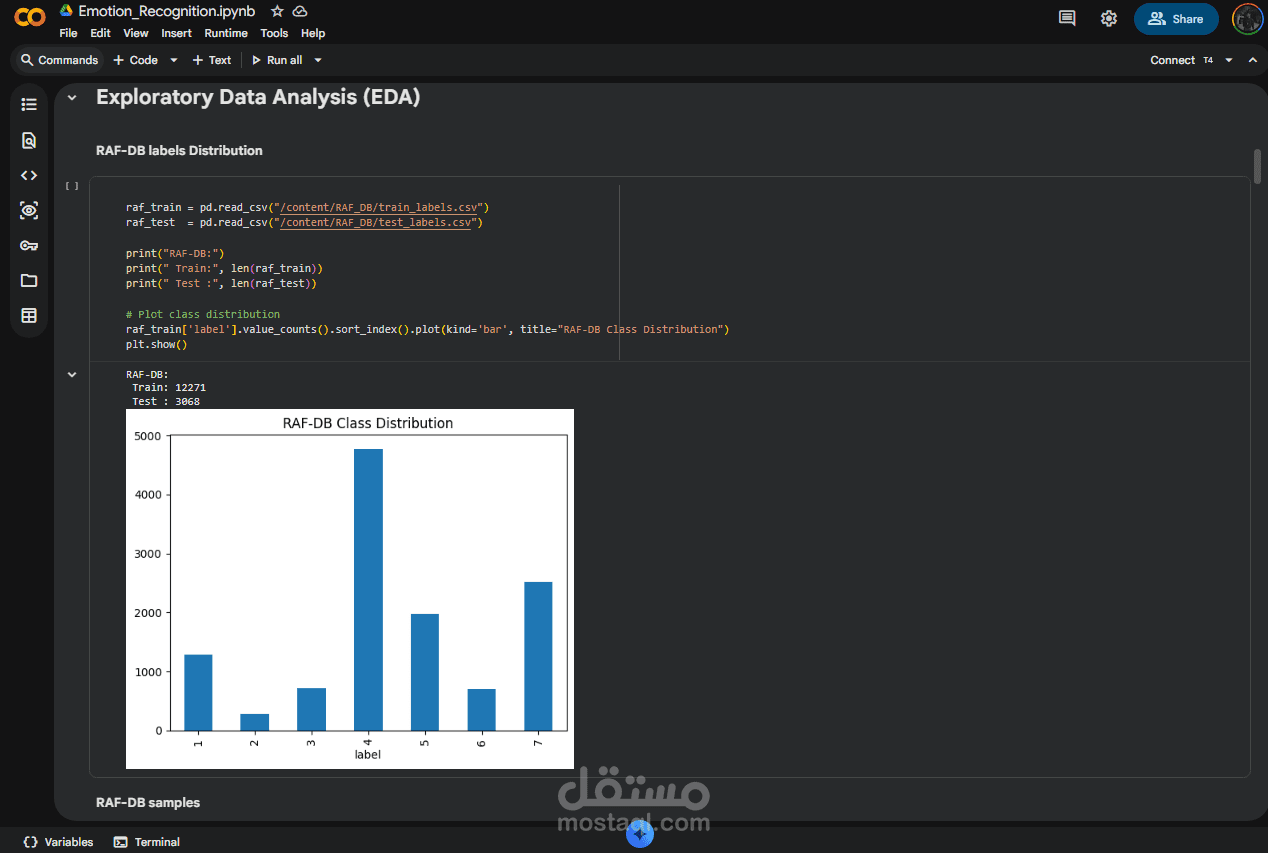
Task: Open the settings gear icon
Action: click(1109, 18)
